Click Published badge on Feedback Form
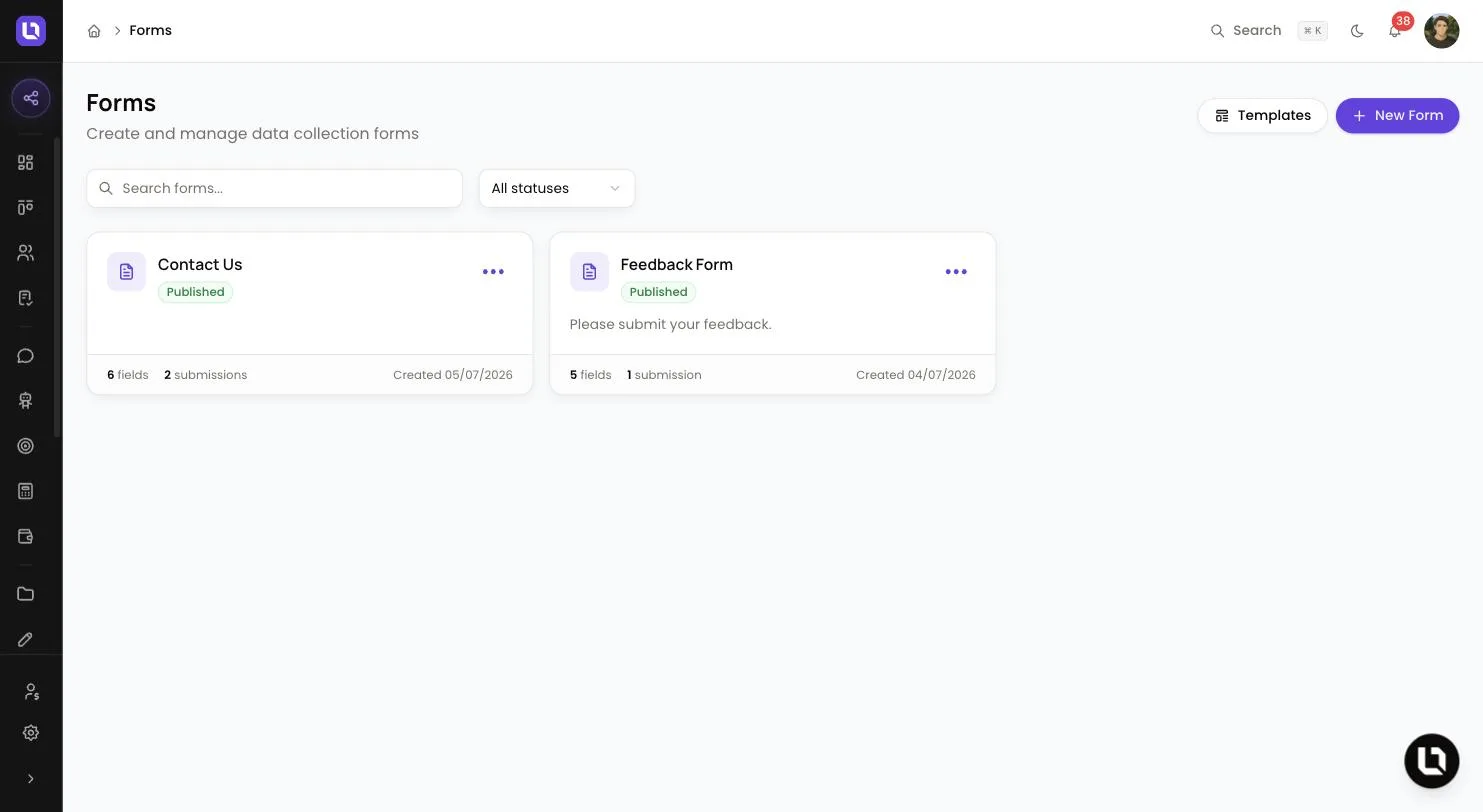This screenshot has width=1483, height=812. [x=658, y=292]
